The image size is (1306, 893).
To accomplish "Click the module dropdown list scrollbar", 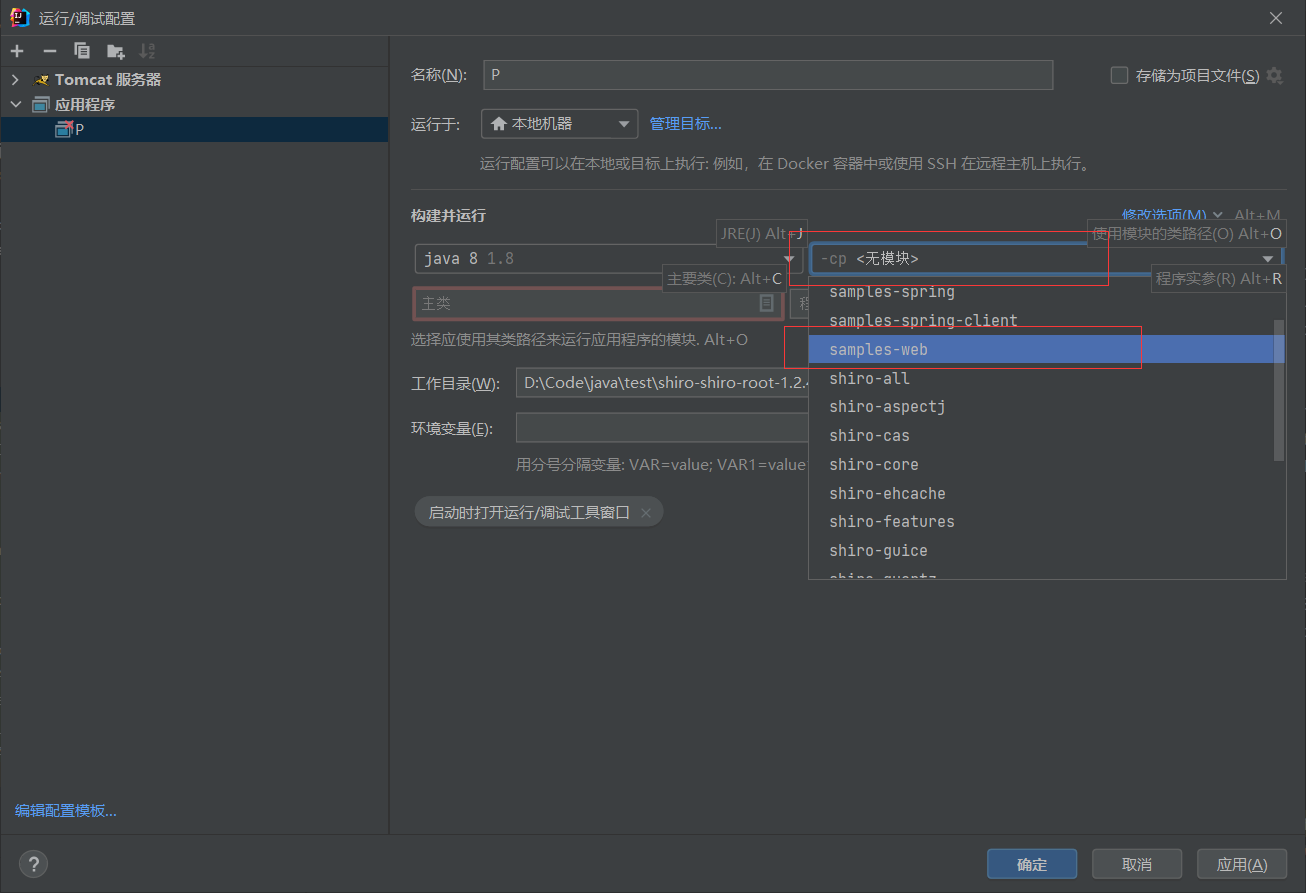I will tap(1279, 390).
